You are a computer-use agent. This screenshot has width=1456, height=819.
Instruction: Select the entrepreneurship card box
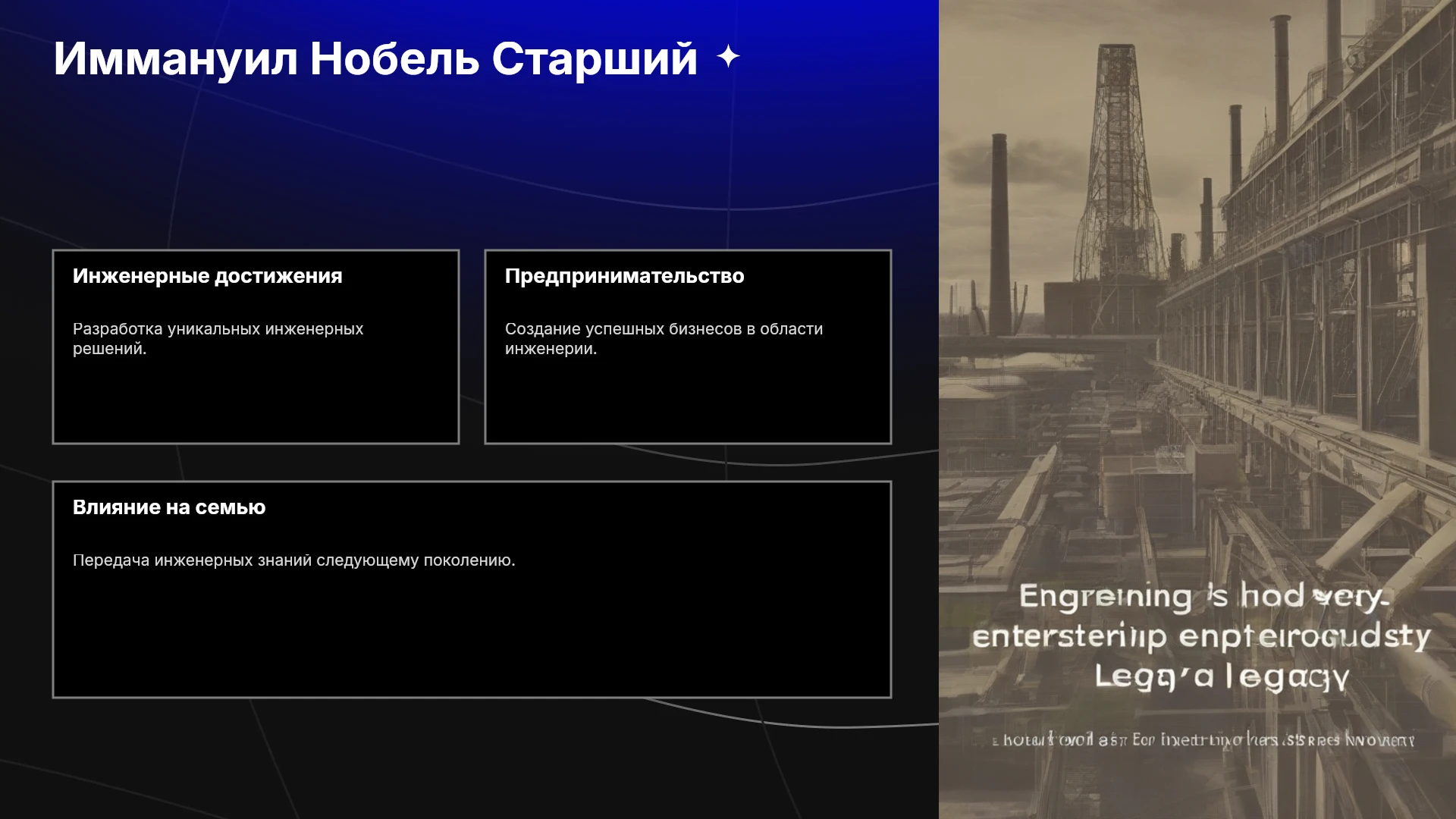688,347
